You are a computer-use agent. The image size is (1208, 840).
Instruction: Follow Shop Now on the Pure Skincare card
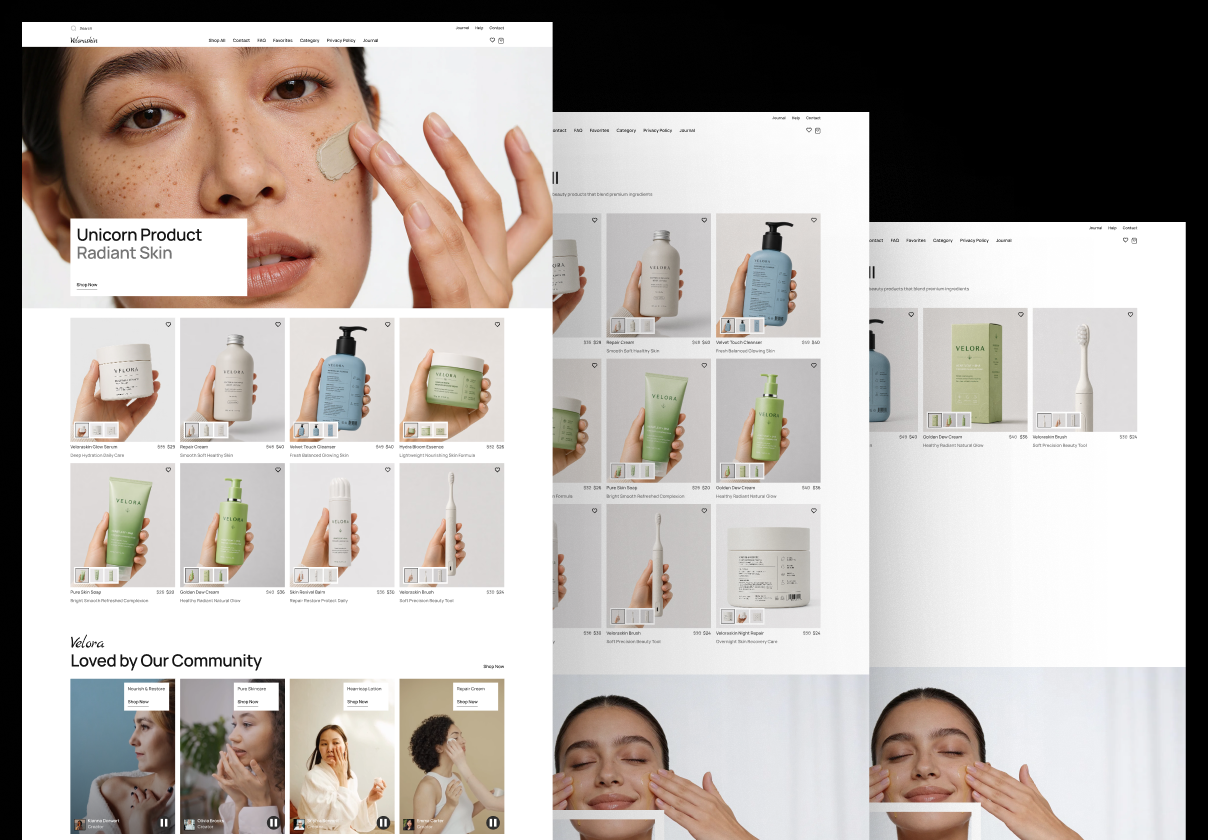(x=248, y=702)
